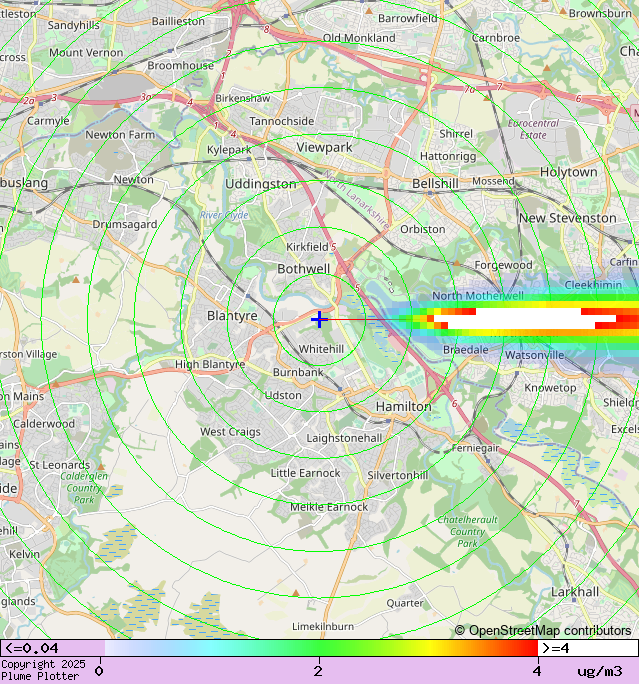Viewport: 639px width, 684px height.
Task: Click the Whitehill label near the marker
Action: [321, 349]
